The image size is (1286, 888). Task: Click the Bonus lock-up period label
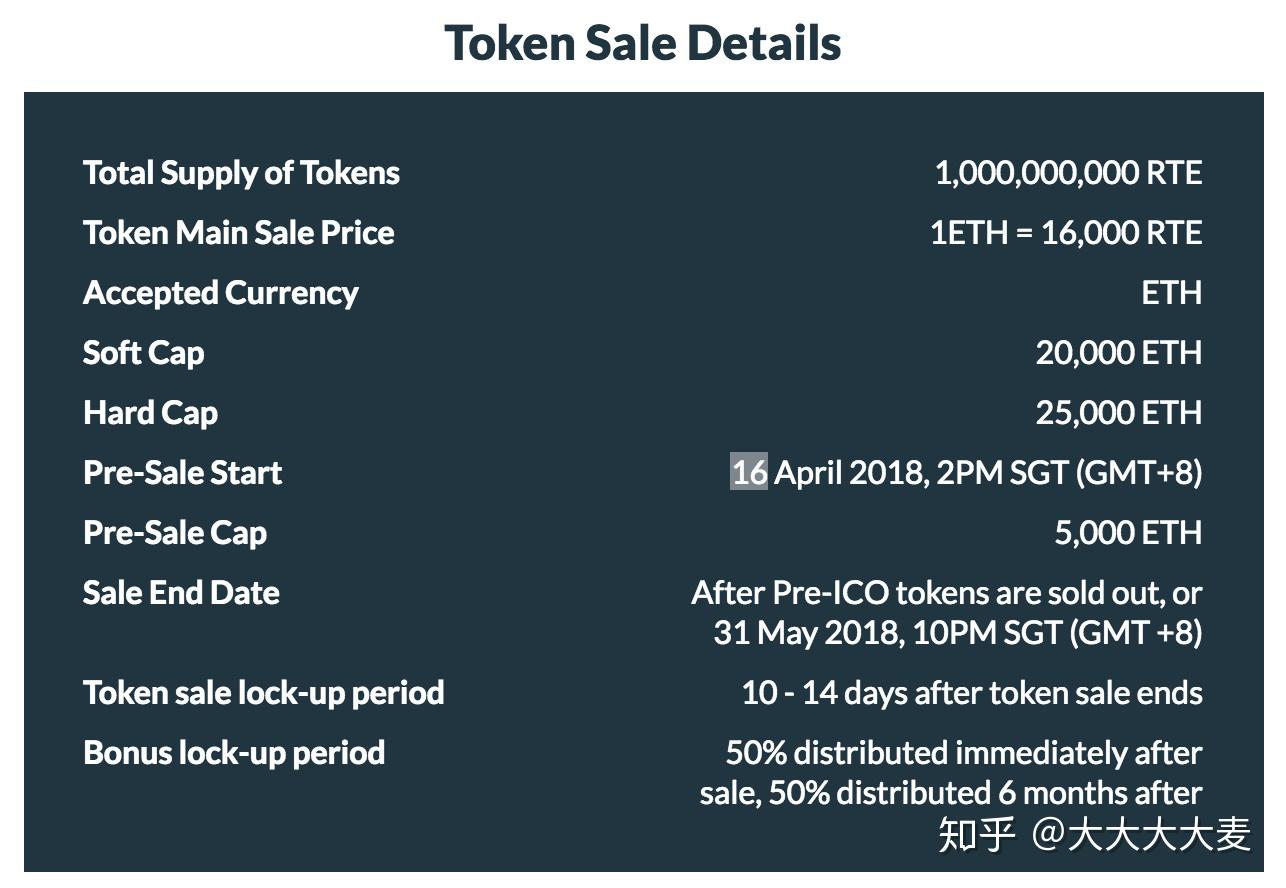(x=234, y=753)
